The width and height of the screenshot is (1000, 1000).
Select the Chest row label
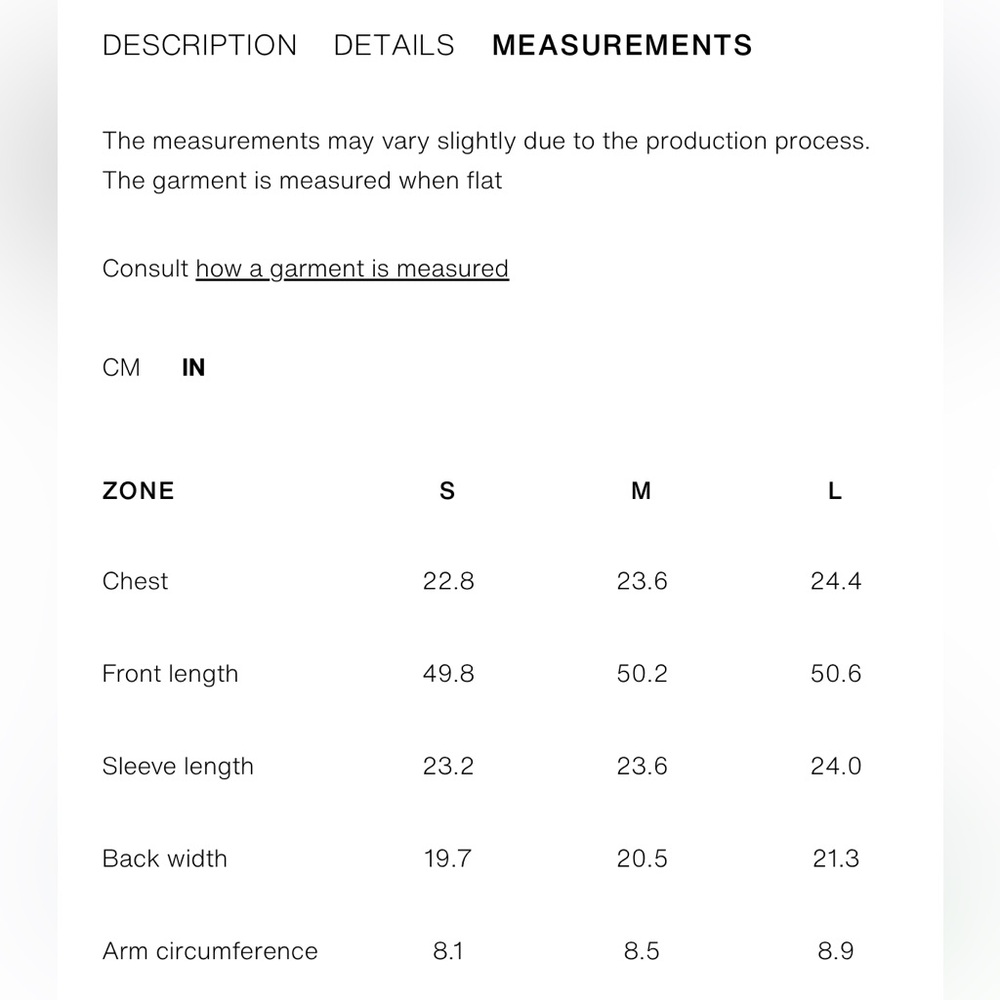[x=135, y=581]
